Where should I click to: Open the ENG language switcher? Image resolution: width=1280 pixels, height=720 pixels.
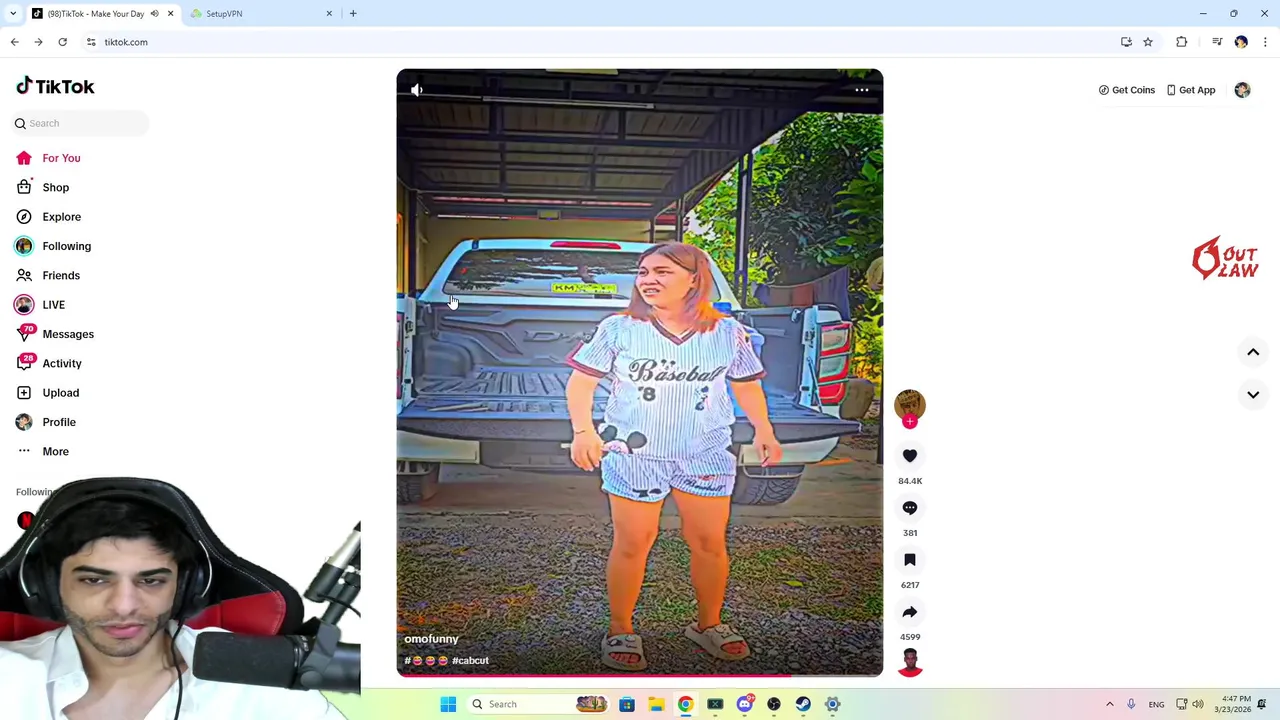pos(1156,704)
